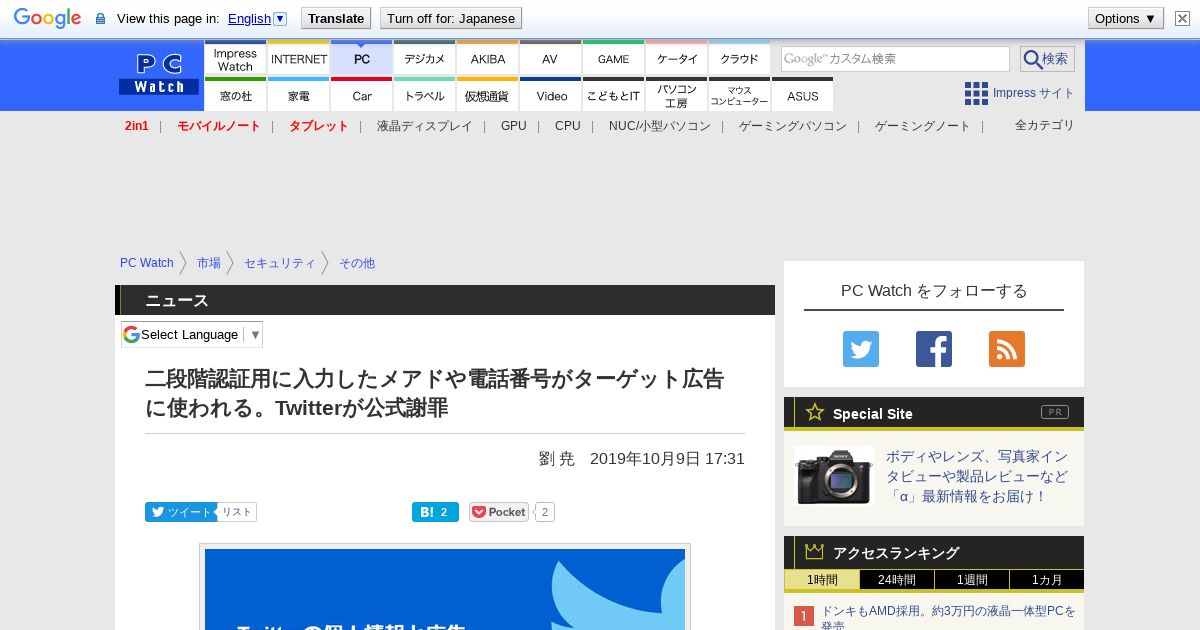Click the モバイルノート category link
The height and width of the screenshot is (630, 1200).
click(x=218, y=126)
